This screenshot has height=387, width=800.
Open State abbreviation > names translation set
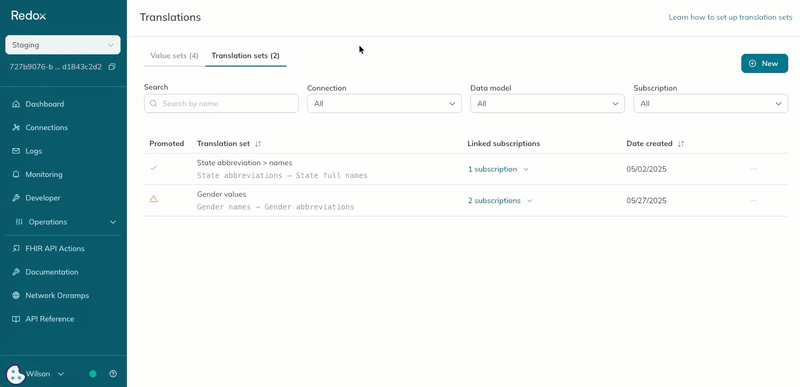click(244, 163)
